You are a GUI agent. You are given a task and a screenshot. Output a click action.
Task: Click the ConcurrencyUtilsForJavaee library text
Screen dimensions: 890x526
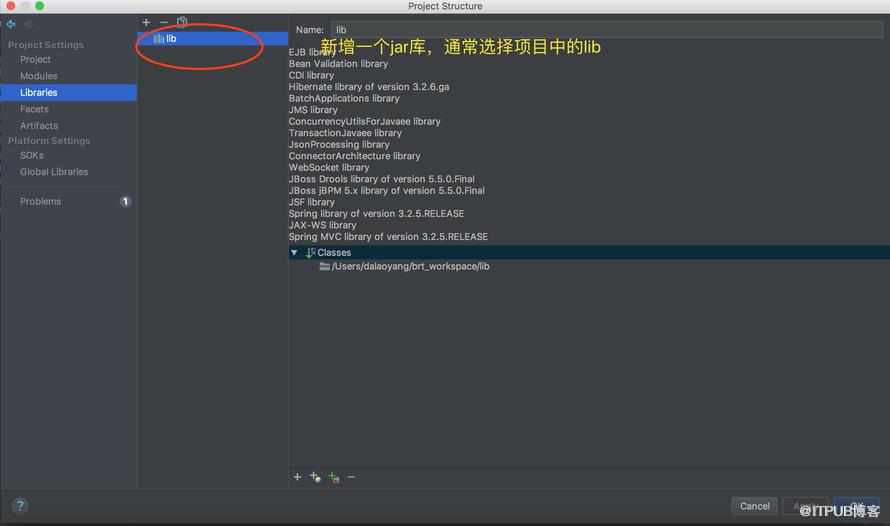click(x=364, y=121)
